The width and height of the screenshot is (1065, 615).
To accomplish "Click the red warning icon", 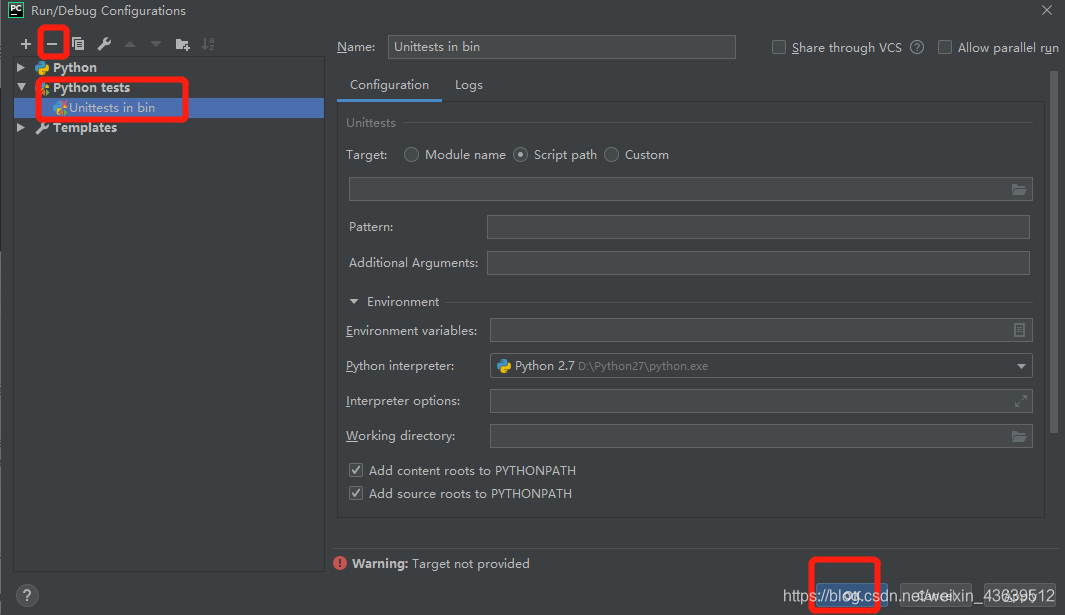I will pyautogui.click(x=340, y=563).
